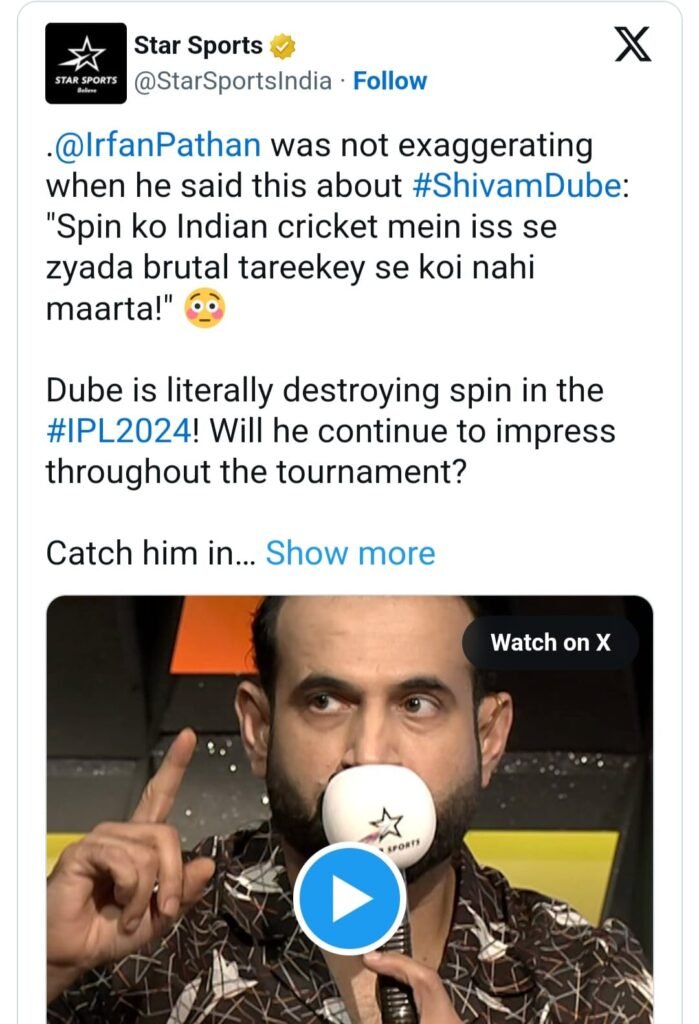Open the #ShivamDube hashtag
Viewport: 699px width, 1024px height.
pos(517,186)
